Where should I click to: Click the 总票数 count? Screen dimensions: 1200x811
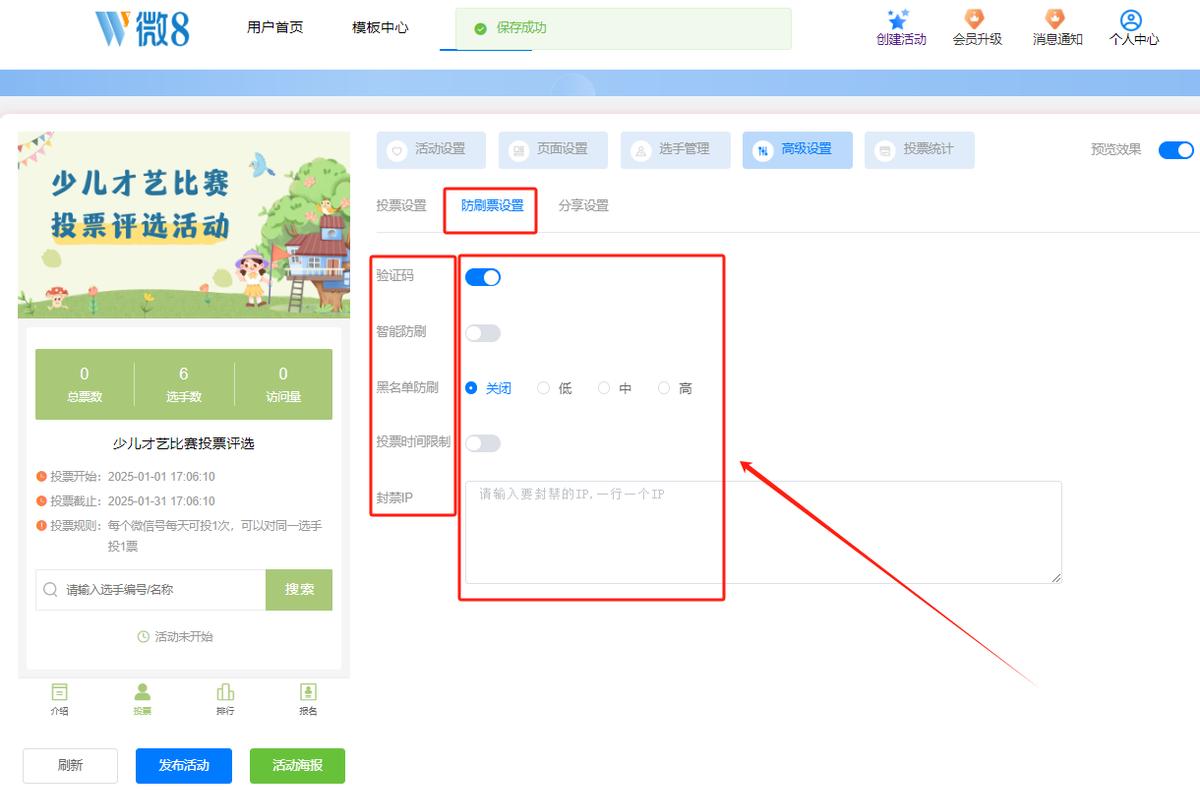(84, 384)
